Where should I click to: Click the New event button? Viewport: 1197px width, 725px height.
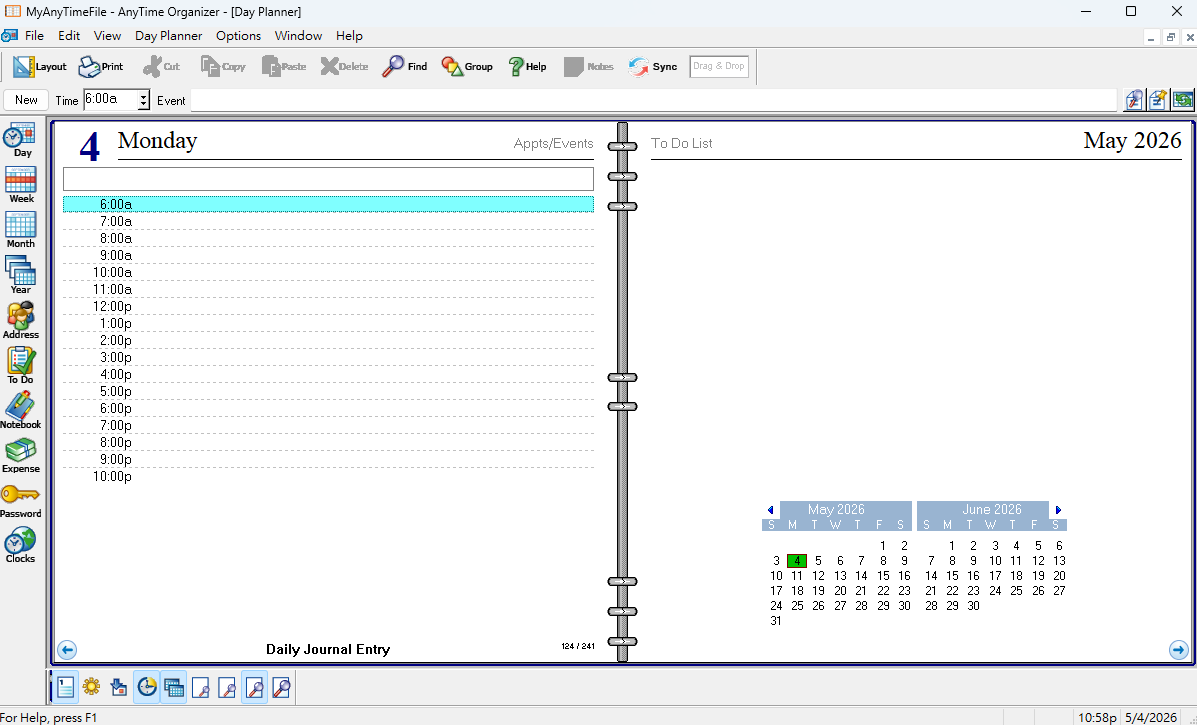26,100
